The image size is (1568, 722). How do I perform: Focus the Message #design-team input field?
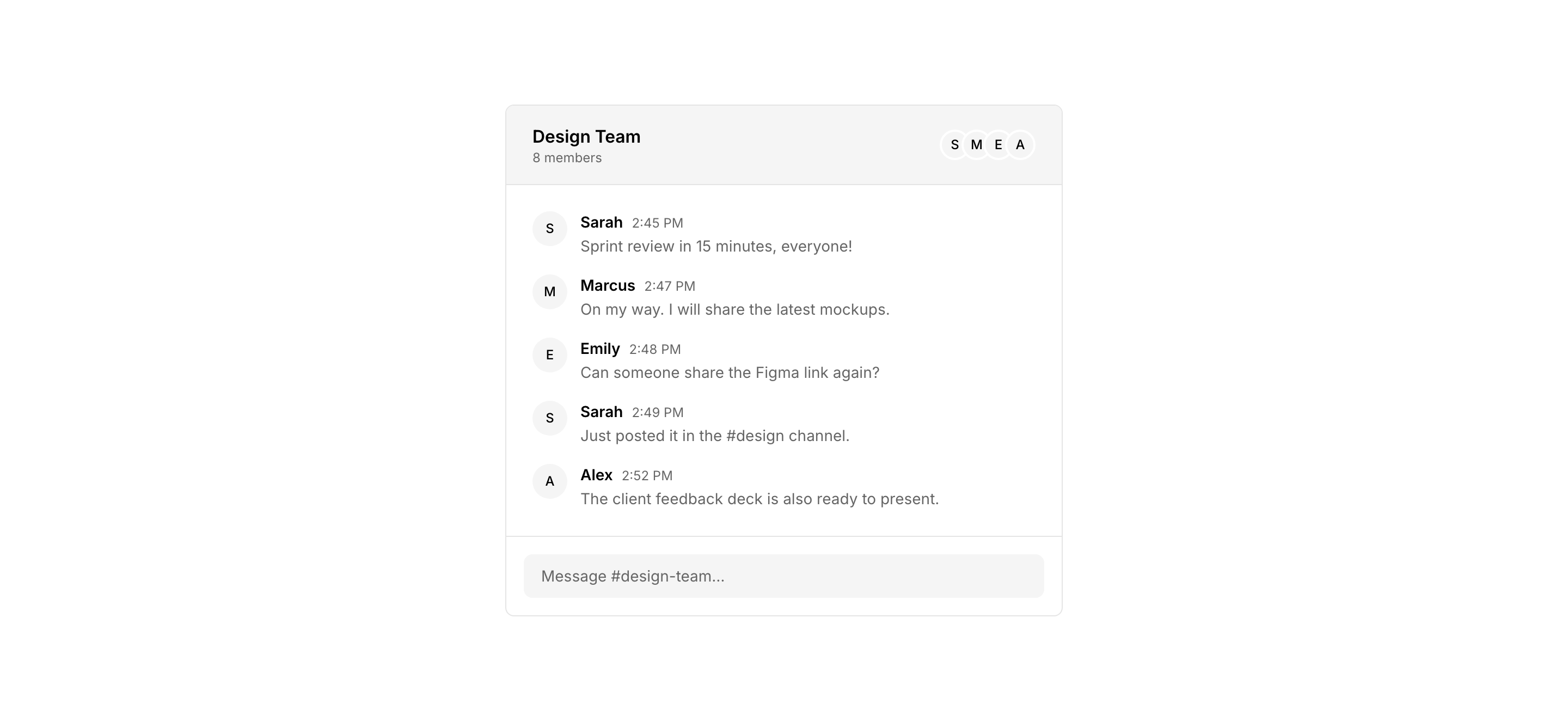tap(783, 576)
